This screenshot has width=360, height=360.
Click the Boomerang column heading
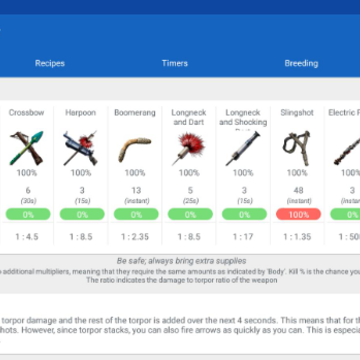(135, 113)
